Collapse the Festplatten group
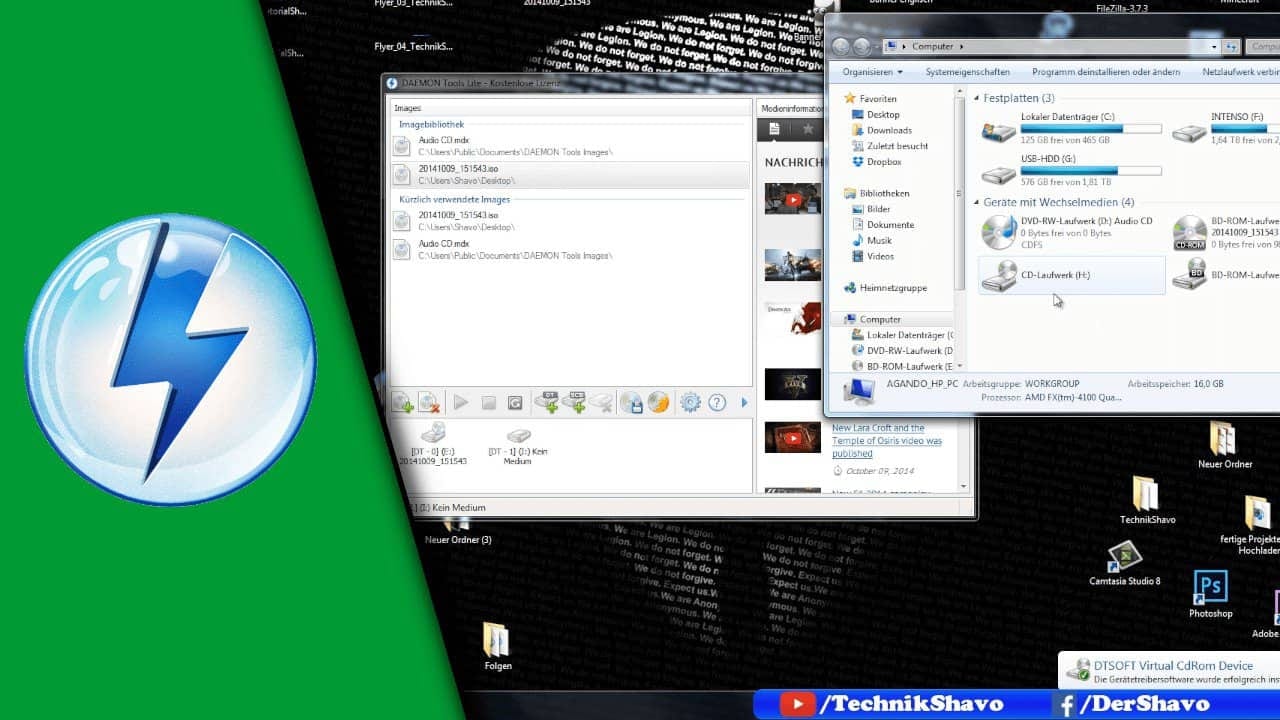The width and height of the screenshot is (1280, 720). 976,98
